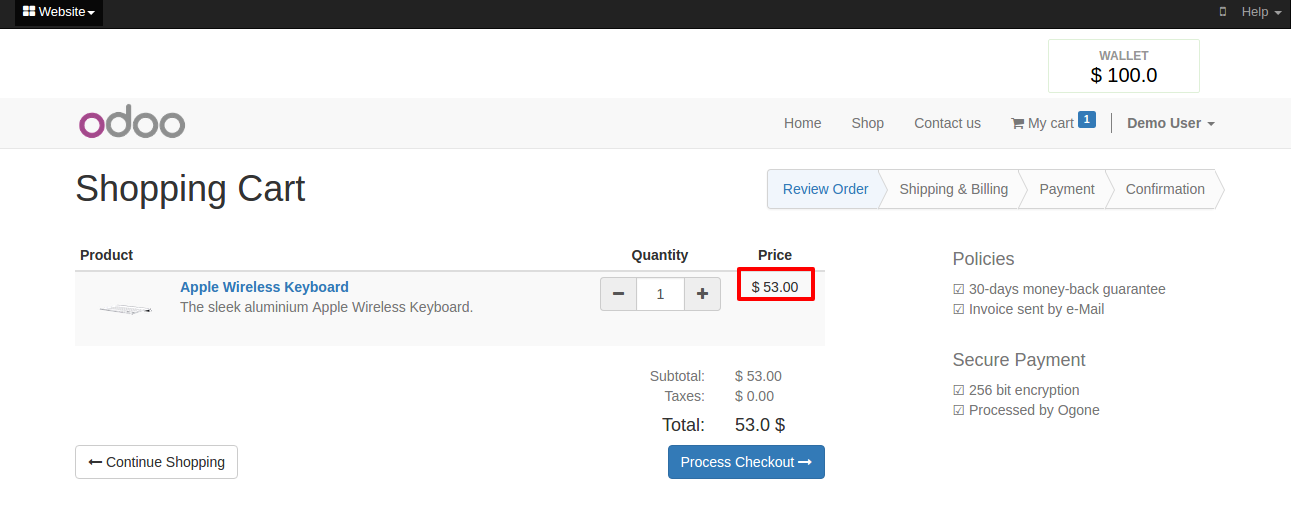The image size is (1291, 507).
Task: Go to the Home page
Action: point(802,123)
